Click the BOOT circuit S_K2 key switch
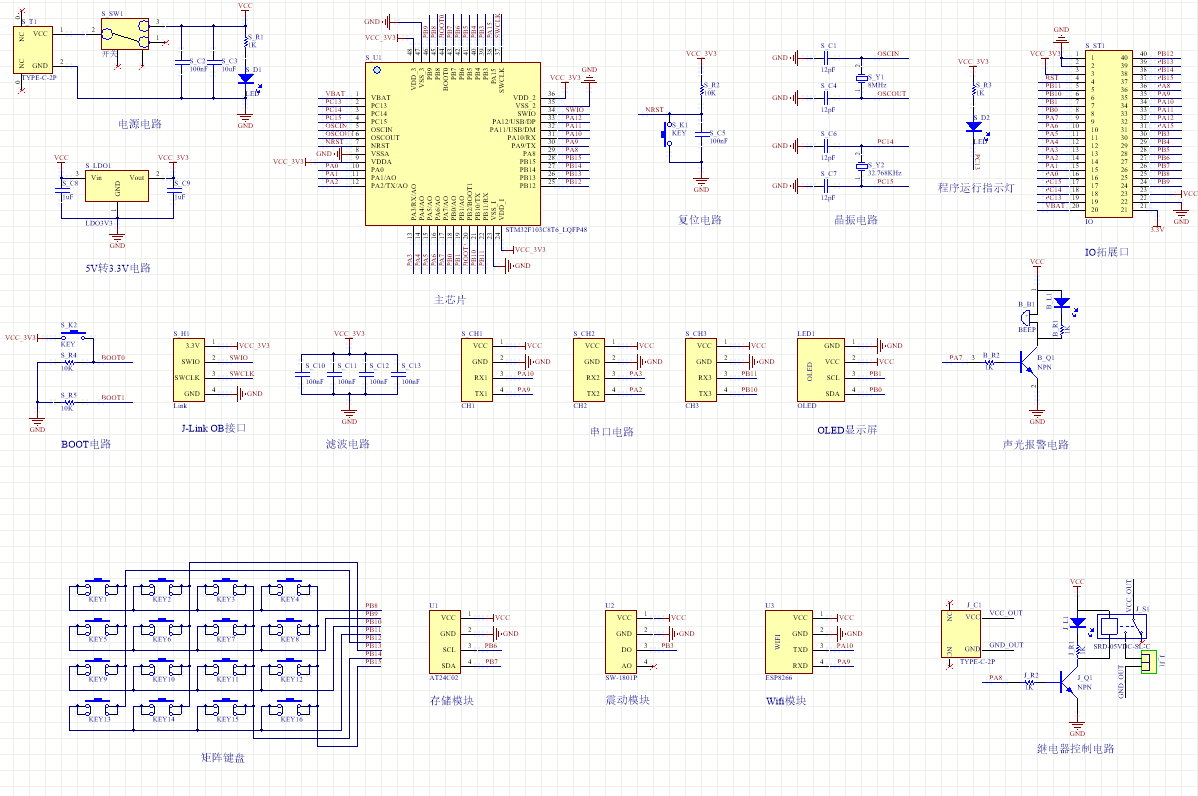Image resolution: width=1198 pixels, height=796 pixels. [74, 334]
